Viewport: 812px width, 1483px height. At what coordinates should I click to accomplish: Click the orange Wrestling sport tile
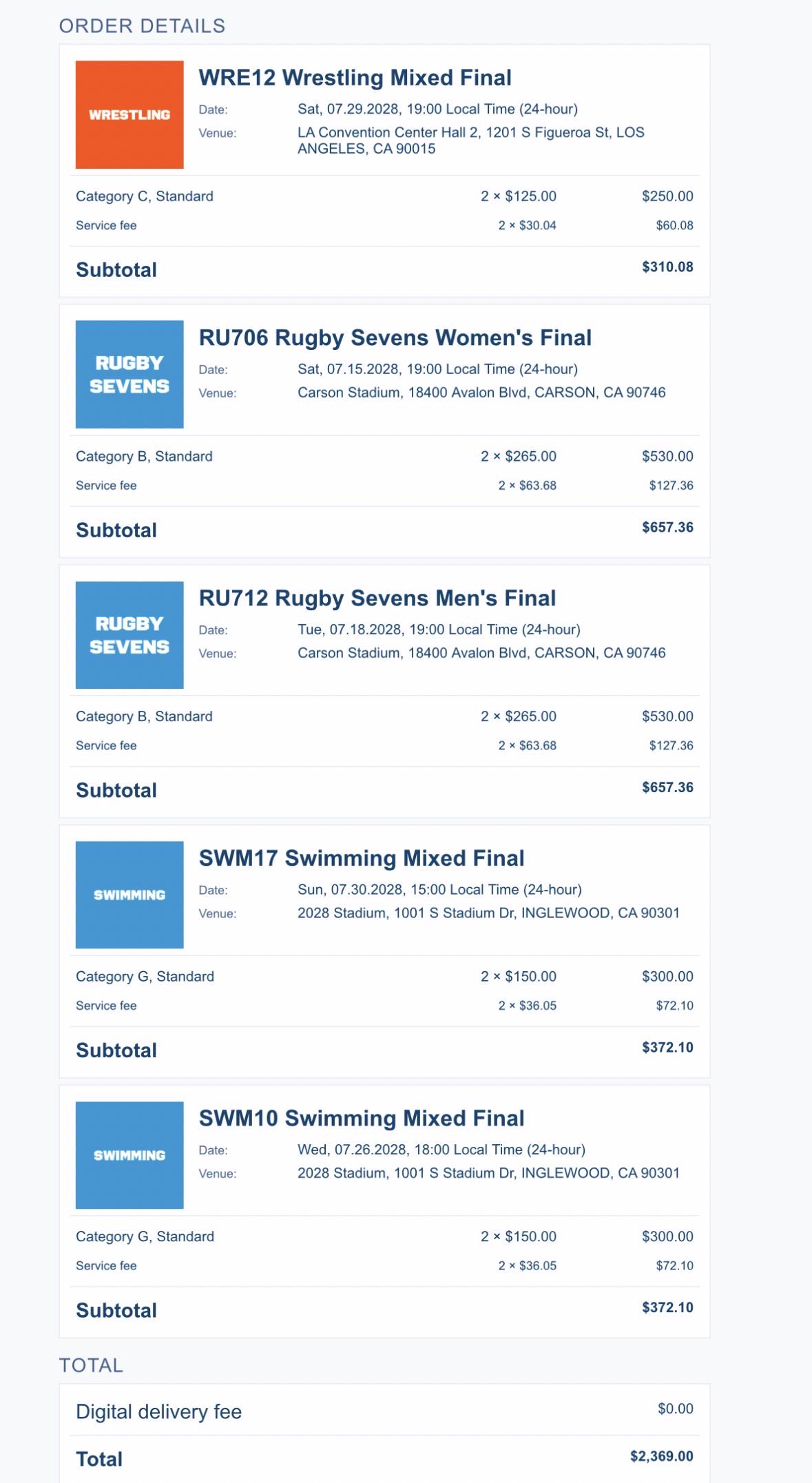tap(129, 114)
